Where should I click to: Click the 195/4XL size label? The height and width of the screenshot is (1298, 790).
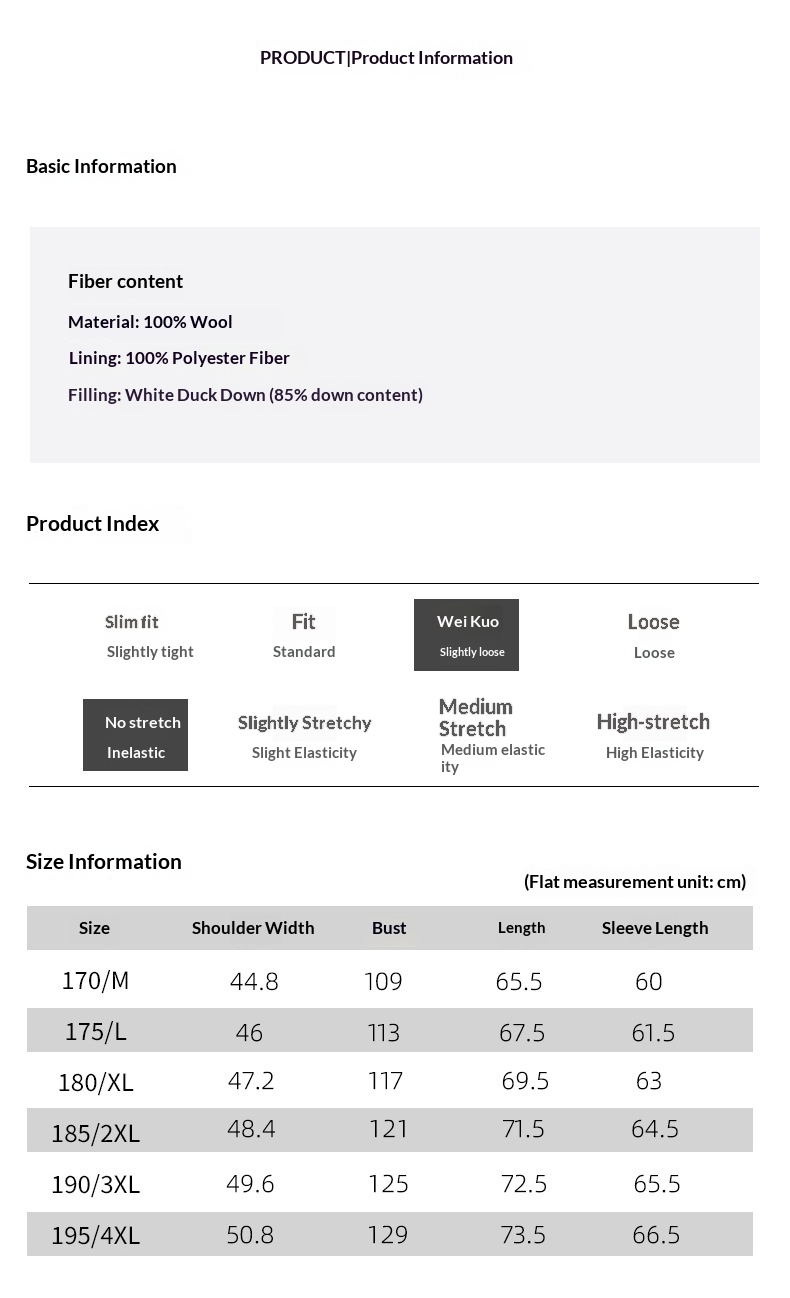coord(96,1236)
